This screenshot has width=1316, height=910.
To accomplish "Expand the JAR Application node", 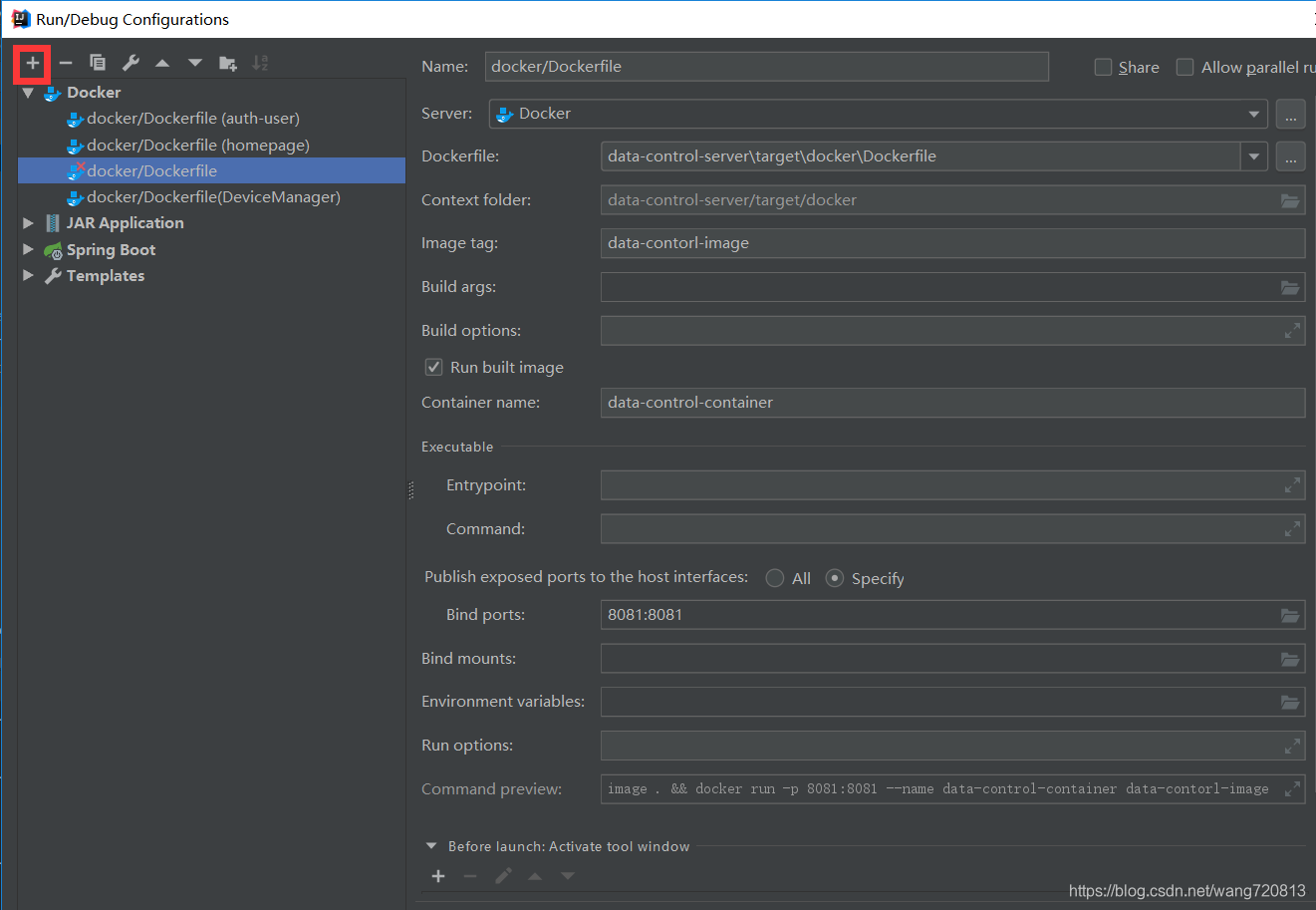I will click(28, 223).
